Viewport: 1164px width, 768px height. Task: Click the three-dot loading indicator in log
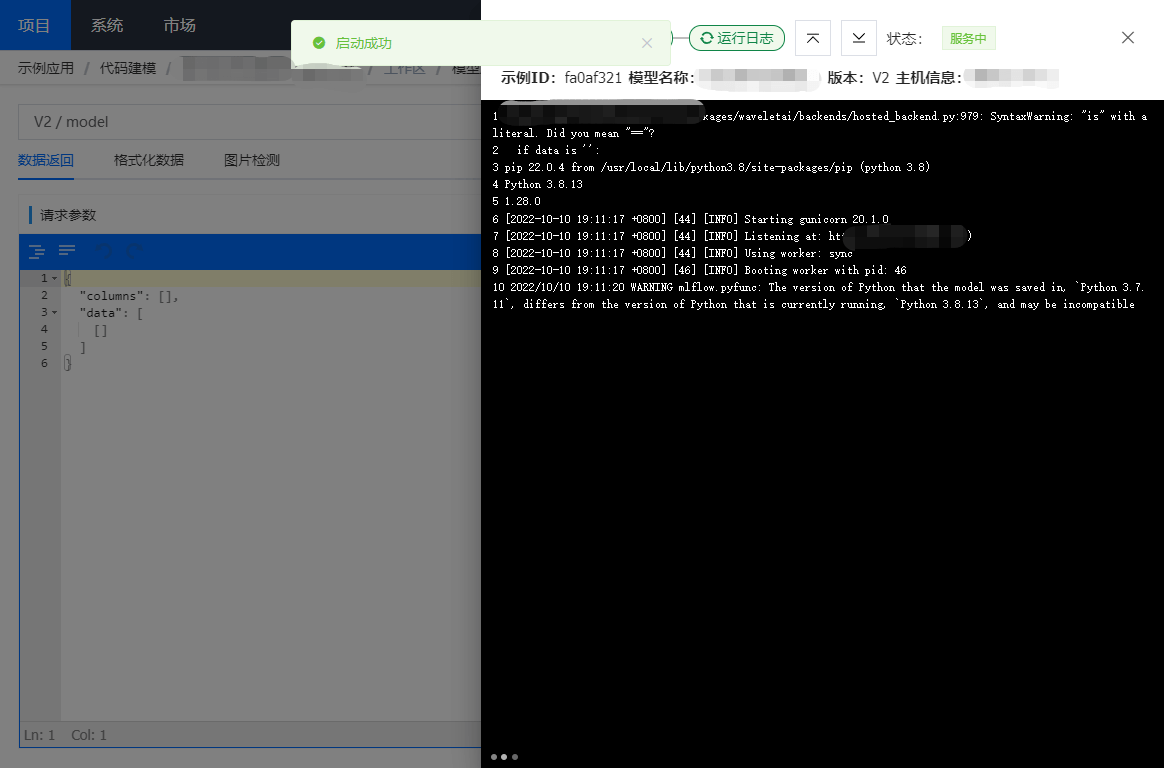504,757
